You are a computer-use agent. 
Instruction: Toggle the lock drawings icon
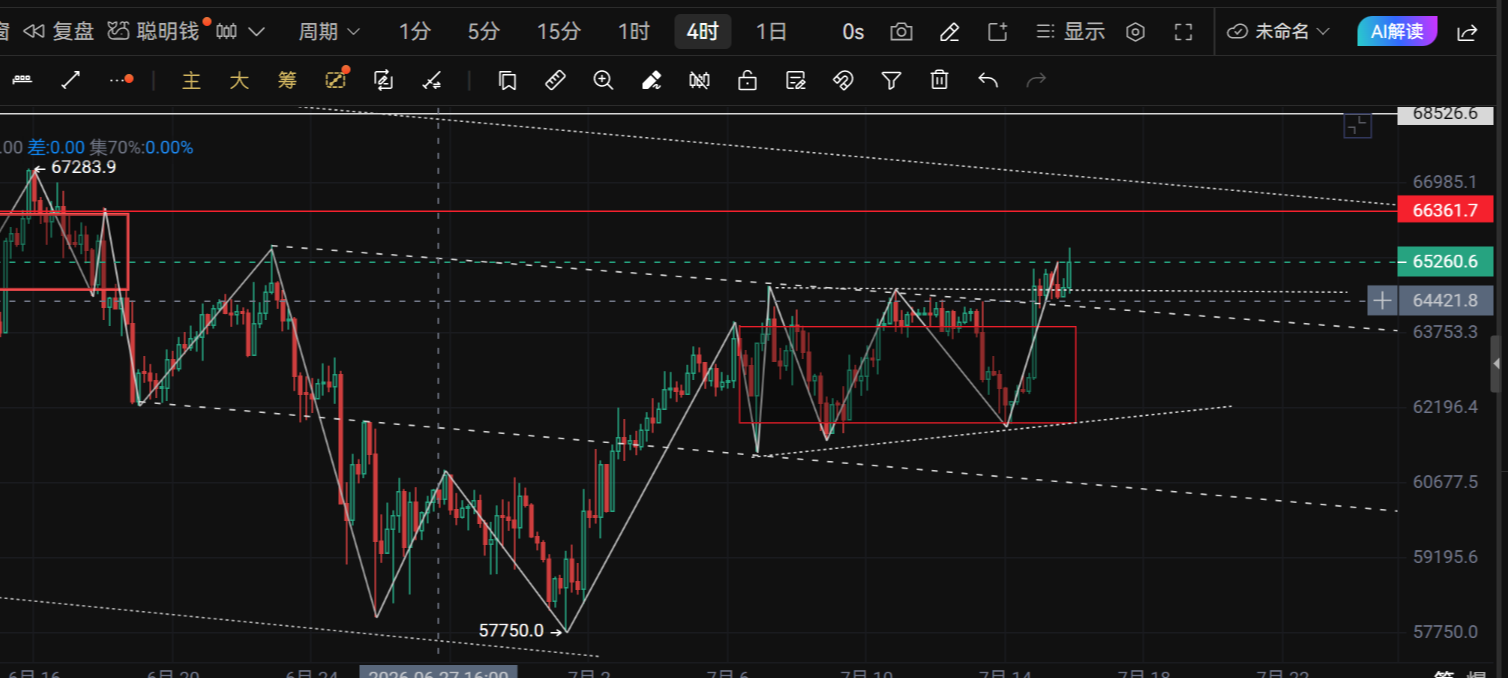(x=747, y=81)
